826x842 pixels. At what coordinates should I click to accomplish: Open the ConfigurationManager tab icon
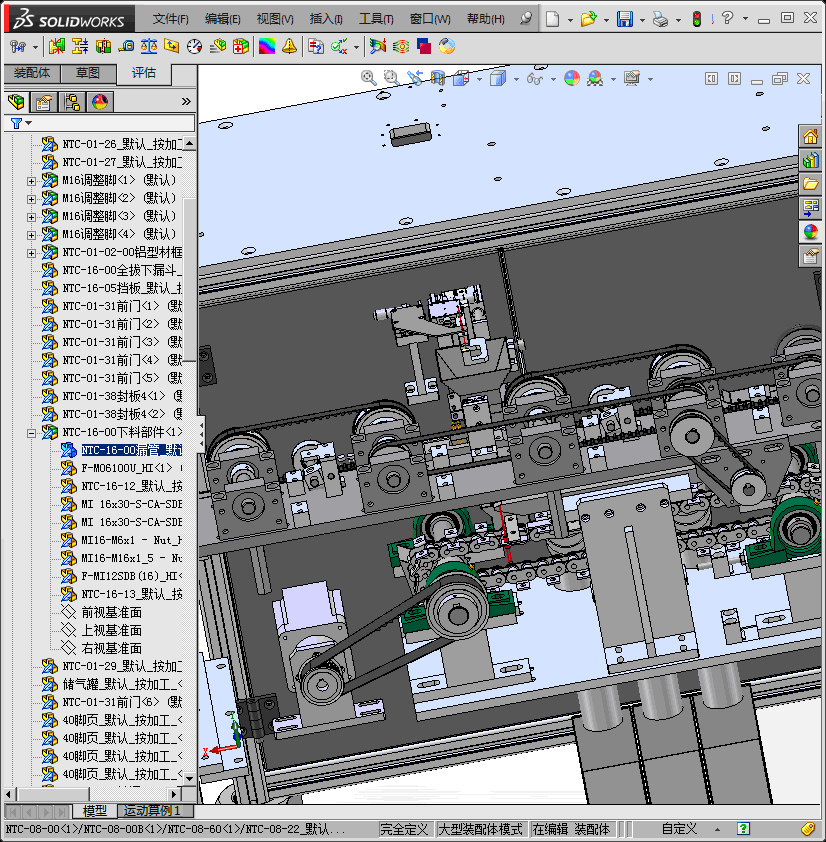(72, 101)
